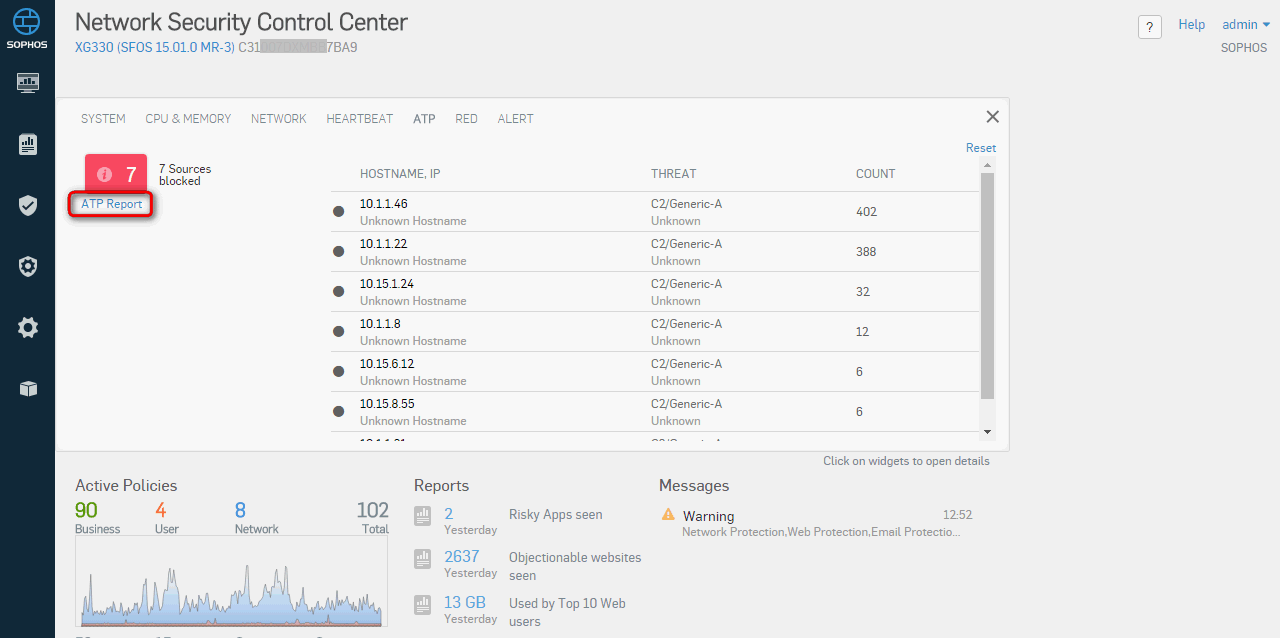The width and height of the screenshot is (1280, 638).
Task: Click the scrollbar down arrow in ATP list
Action: (x=988, y=432)
